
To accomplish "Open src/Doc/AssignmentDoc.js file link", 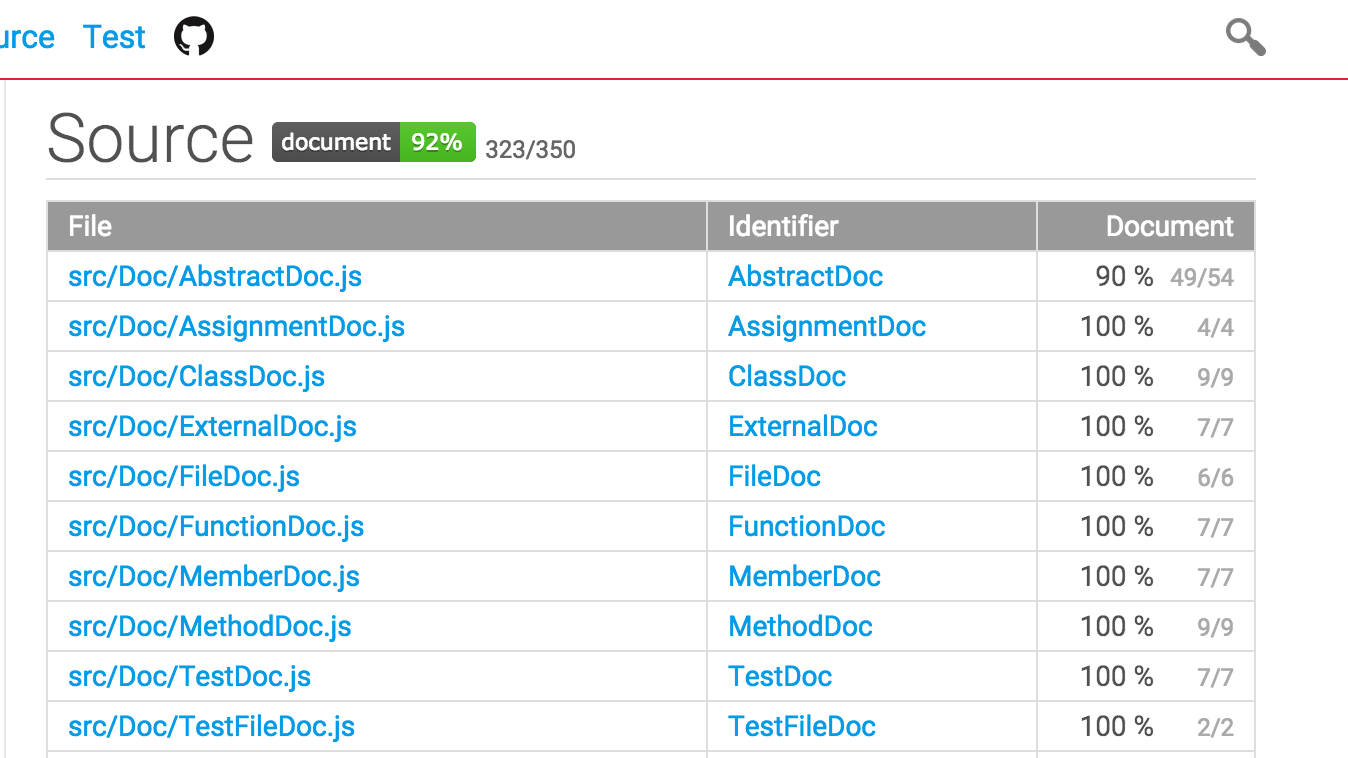I will (x=236, y=326).
